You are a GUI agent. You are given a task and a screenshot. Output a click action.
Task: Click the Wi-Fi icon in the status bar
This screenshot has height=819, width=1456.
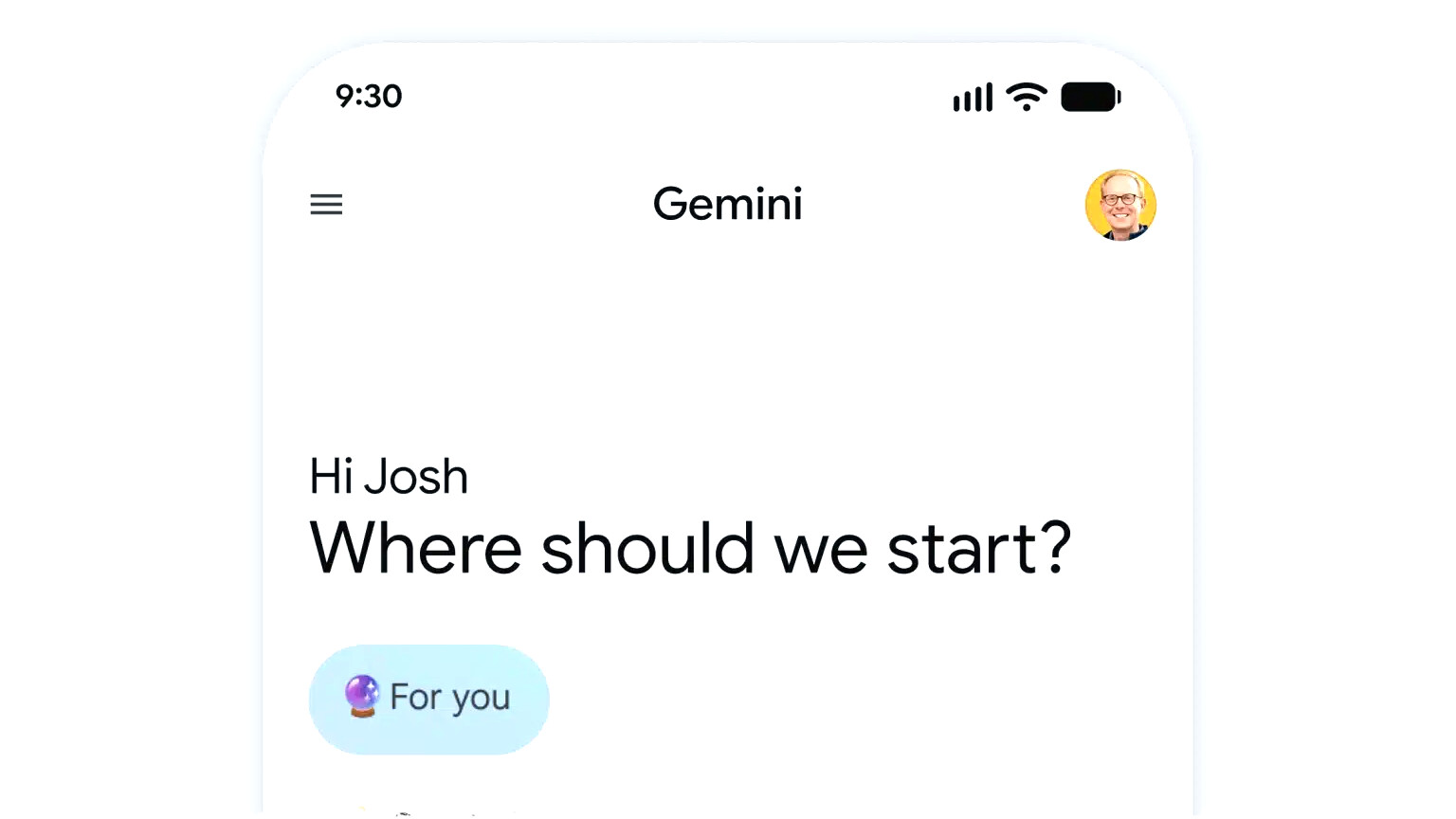(x=1026, y=96)
